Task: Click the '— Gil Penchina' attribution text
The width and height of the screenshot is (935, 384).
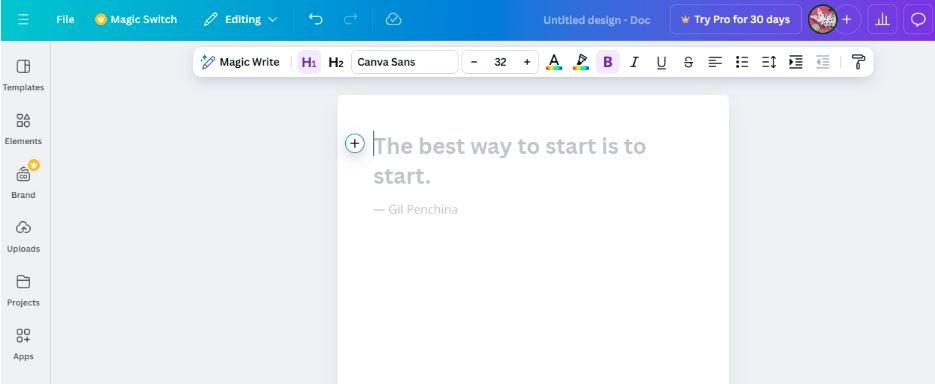Action: coord(416,210)
